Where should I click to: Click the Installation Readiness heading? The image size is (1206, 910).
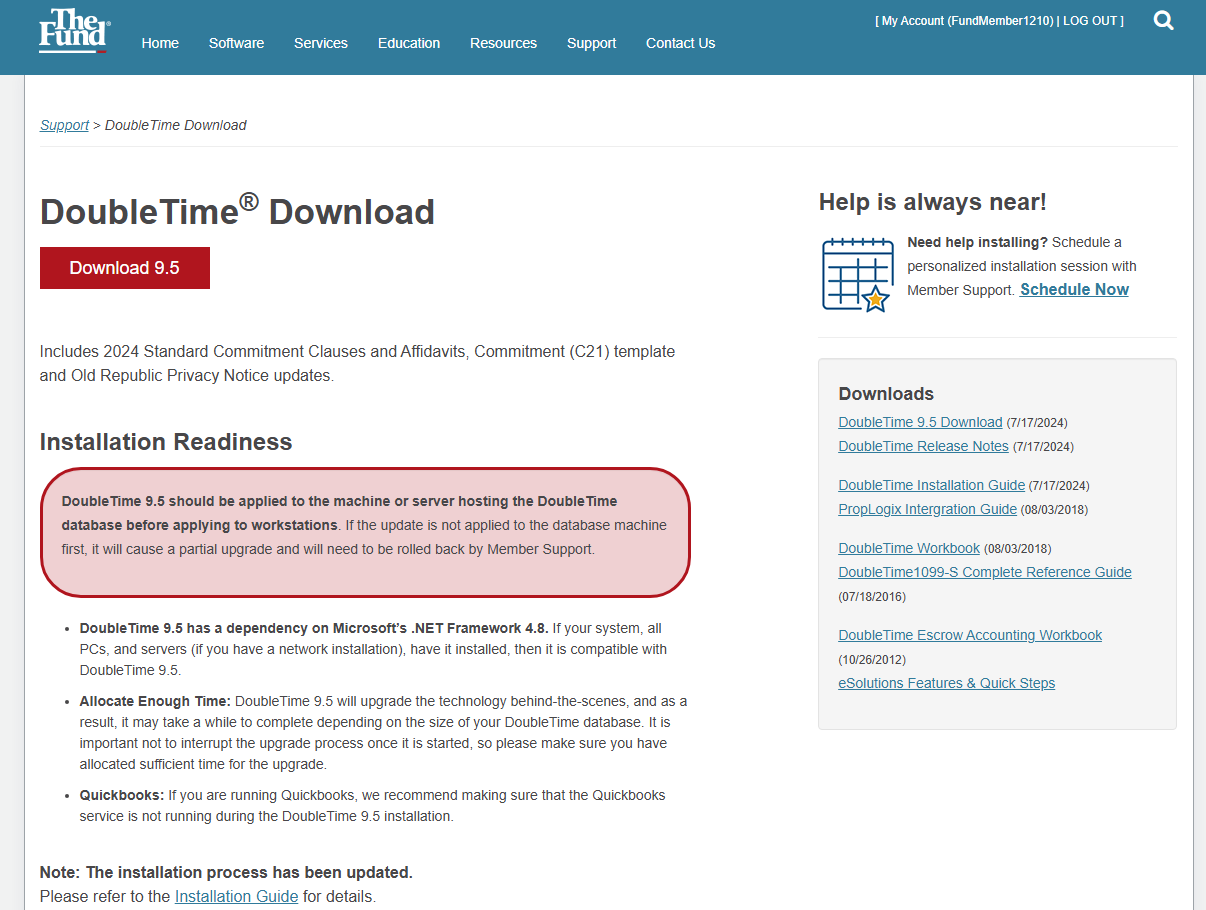(x=166, y=442)
